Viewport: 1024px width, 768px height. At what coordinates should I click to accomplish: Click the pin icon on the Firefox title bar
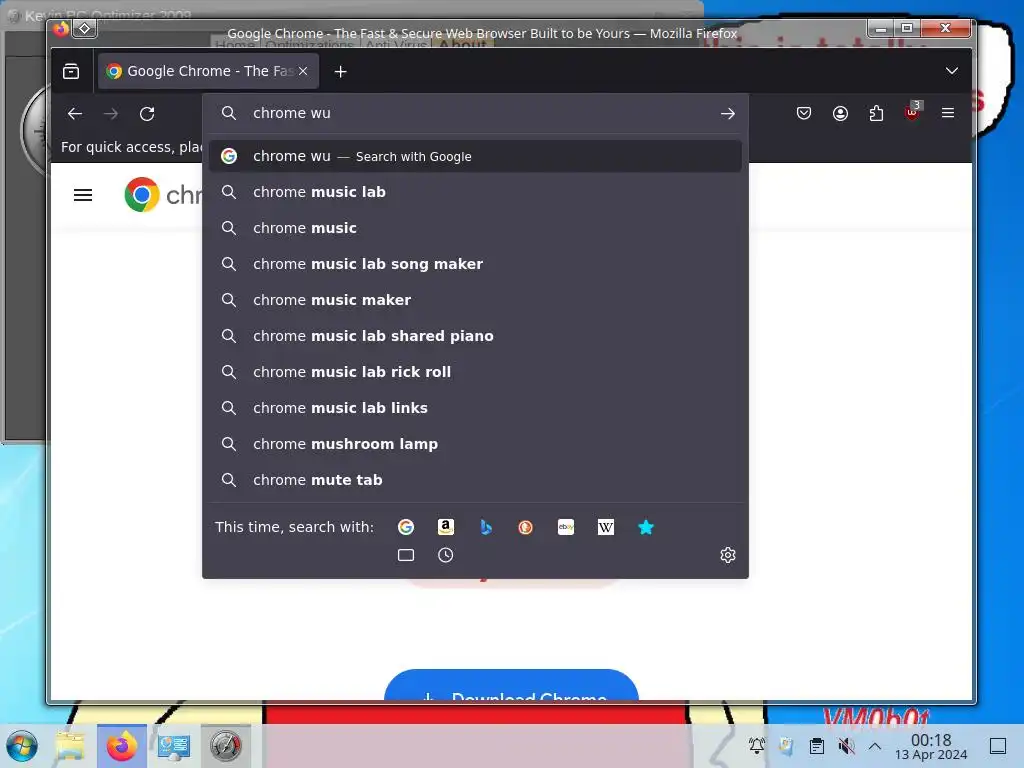point(85,28)
